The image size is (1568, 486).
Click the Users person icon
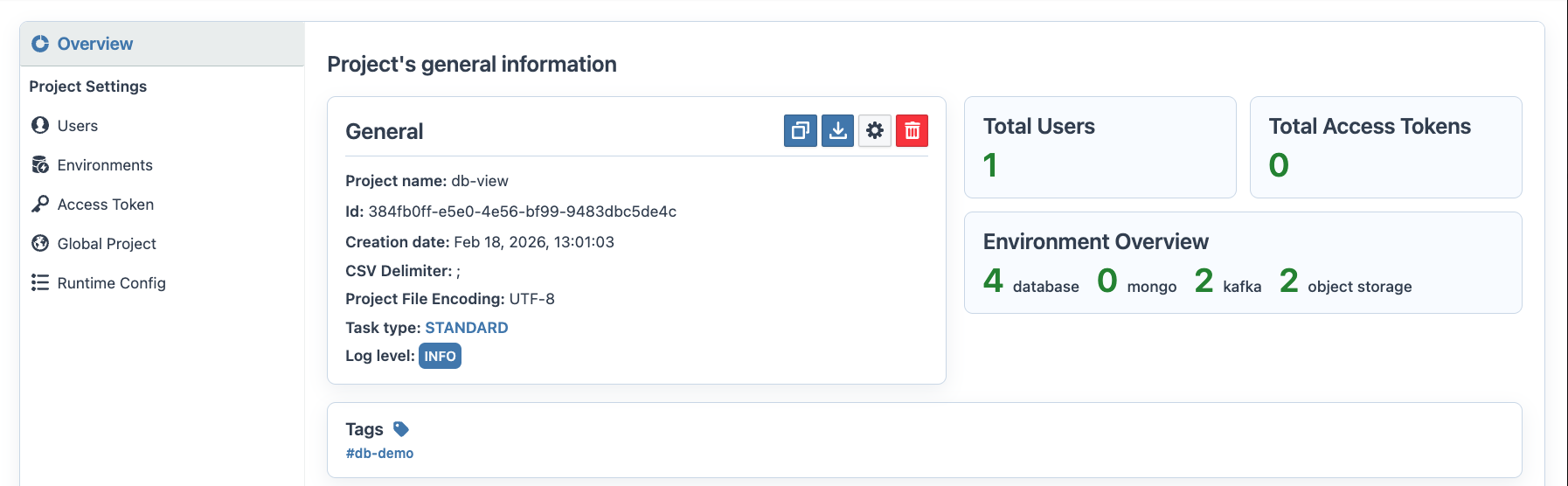tap(40, 125)
